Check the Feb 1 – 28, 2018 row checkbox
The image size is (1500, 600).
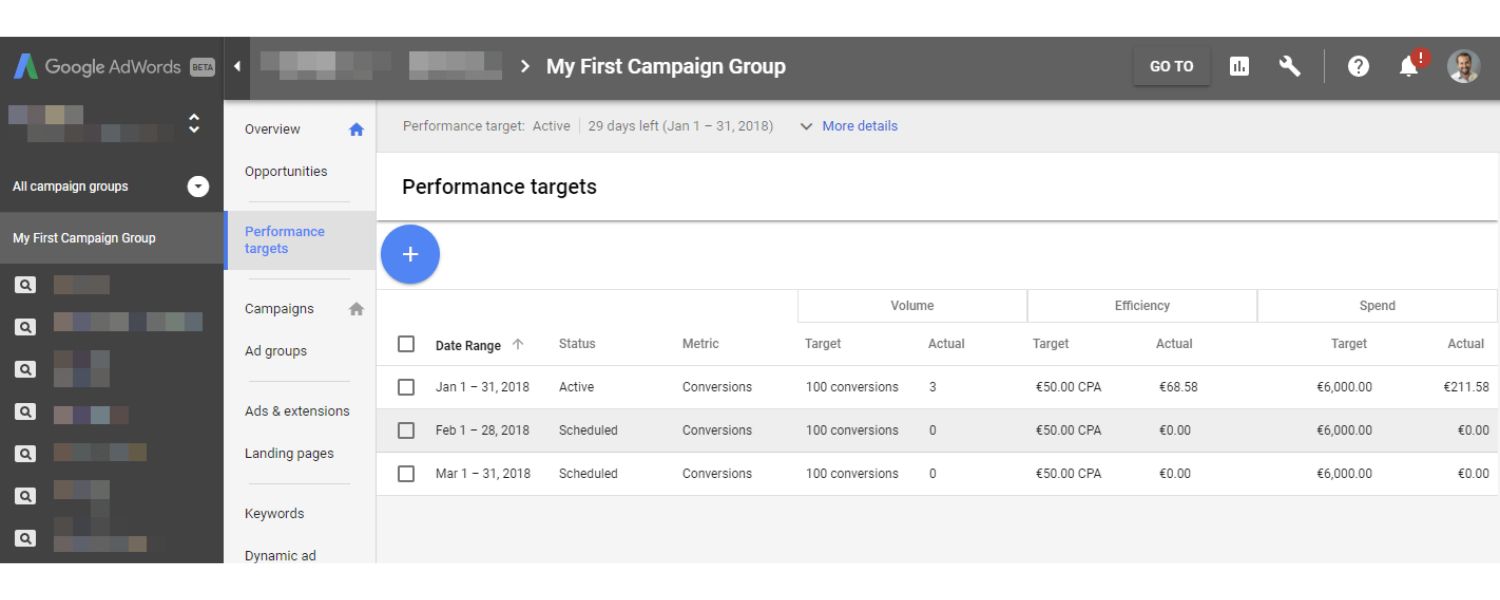point(406,430)
